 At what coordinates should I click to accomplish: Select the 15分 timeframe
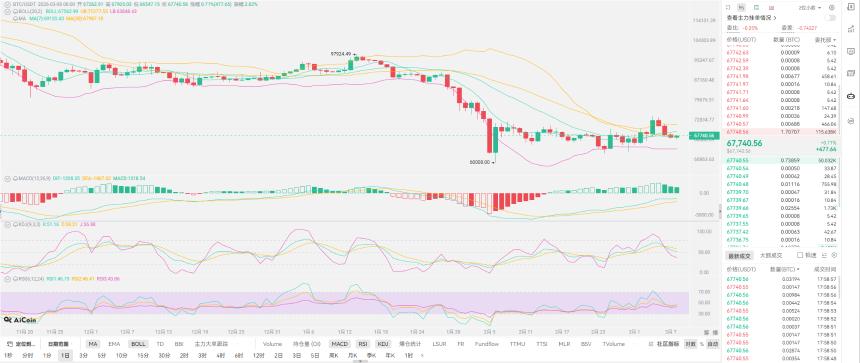tap(143, 355)
